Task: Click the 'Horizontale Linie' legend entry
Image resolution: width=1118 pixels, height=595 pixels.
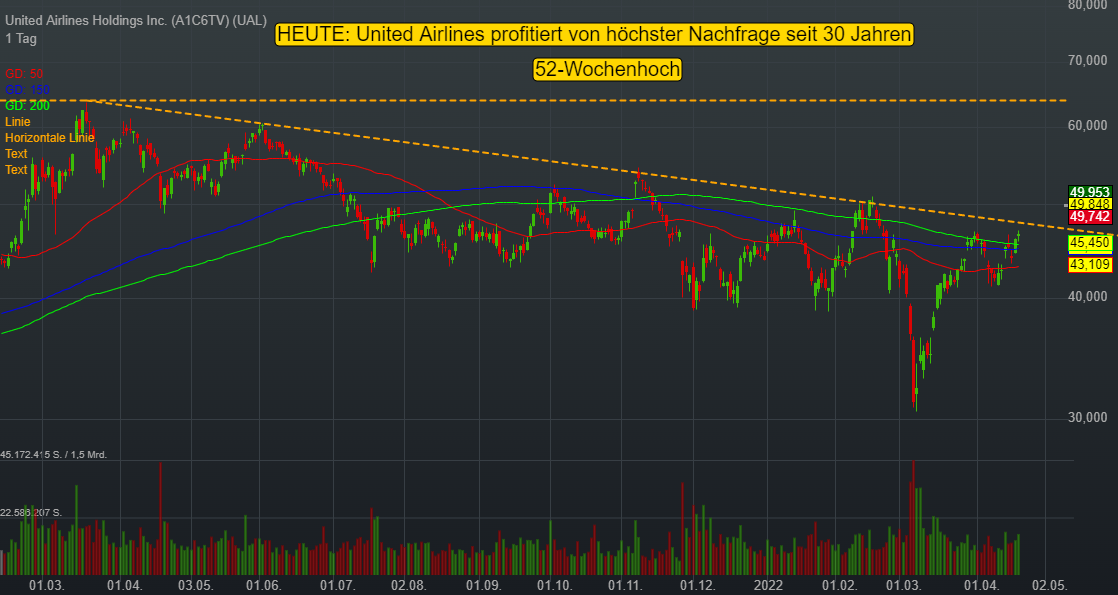Action: click(49, 138)
